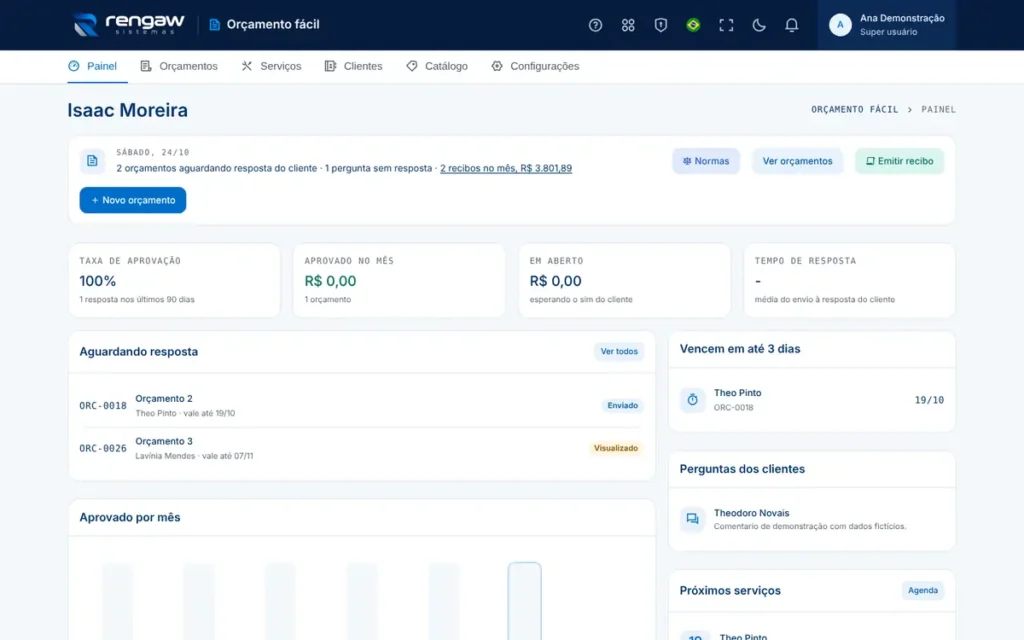The image size is (1024, 640).
Task: Click the Orçamento fácil document icon
Action: pos(214,25)
